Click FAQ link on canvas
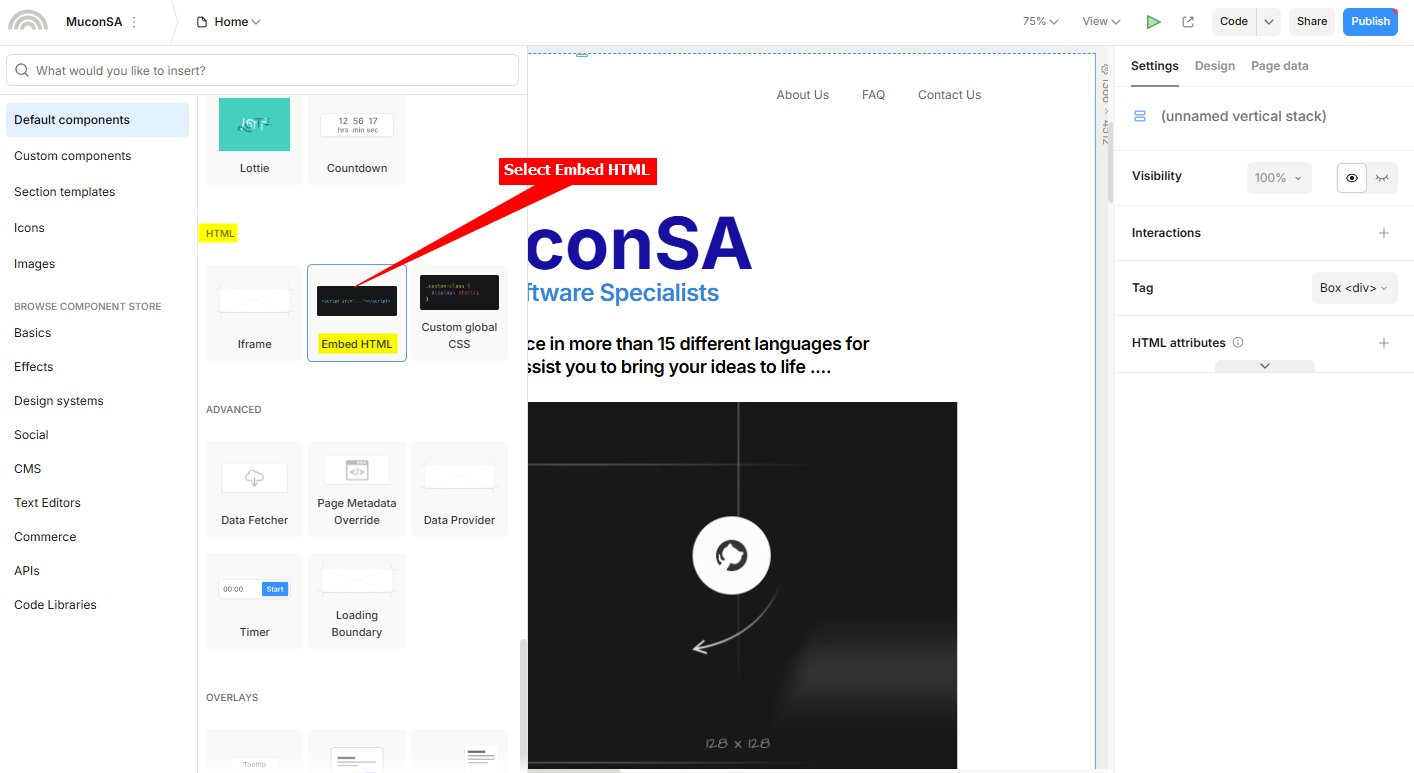The width and height of the screenshot is (1414, 773). tap(873, 95)
